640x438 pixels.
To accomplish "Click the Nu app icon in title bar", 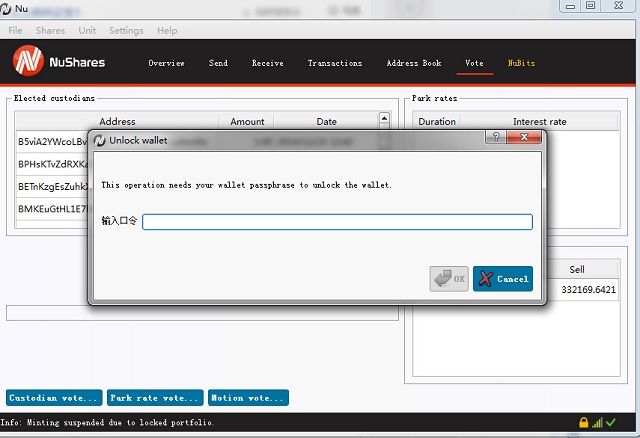I will coord(5,9).
